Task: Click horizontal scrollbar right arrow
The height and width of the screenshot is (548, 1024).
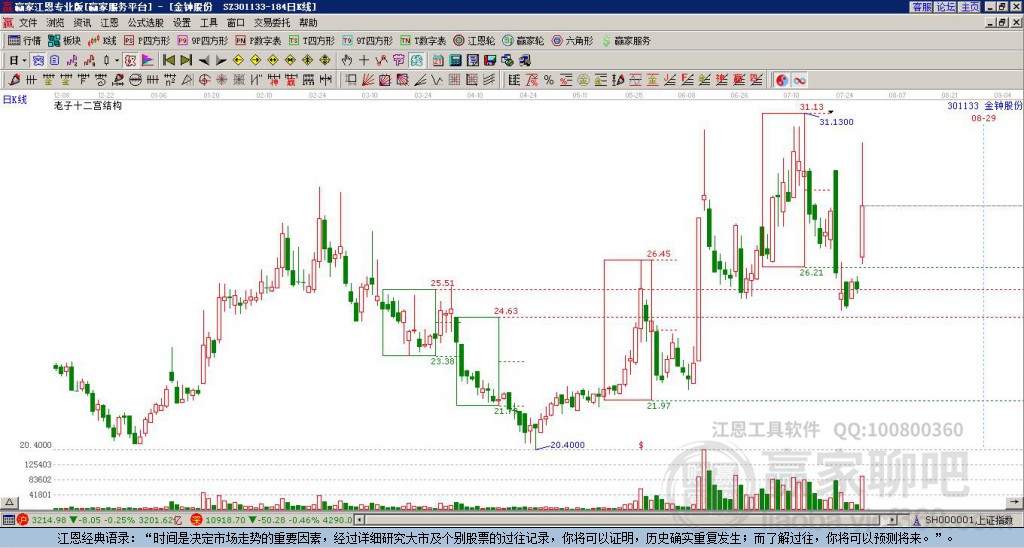Action: [892, 520]
